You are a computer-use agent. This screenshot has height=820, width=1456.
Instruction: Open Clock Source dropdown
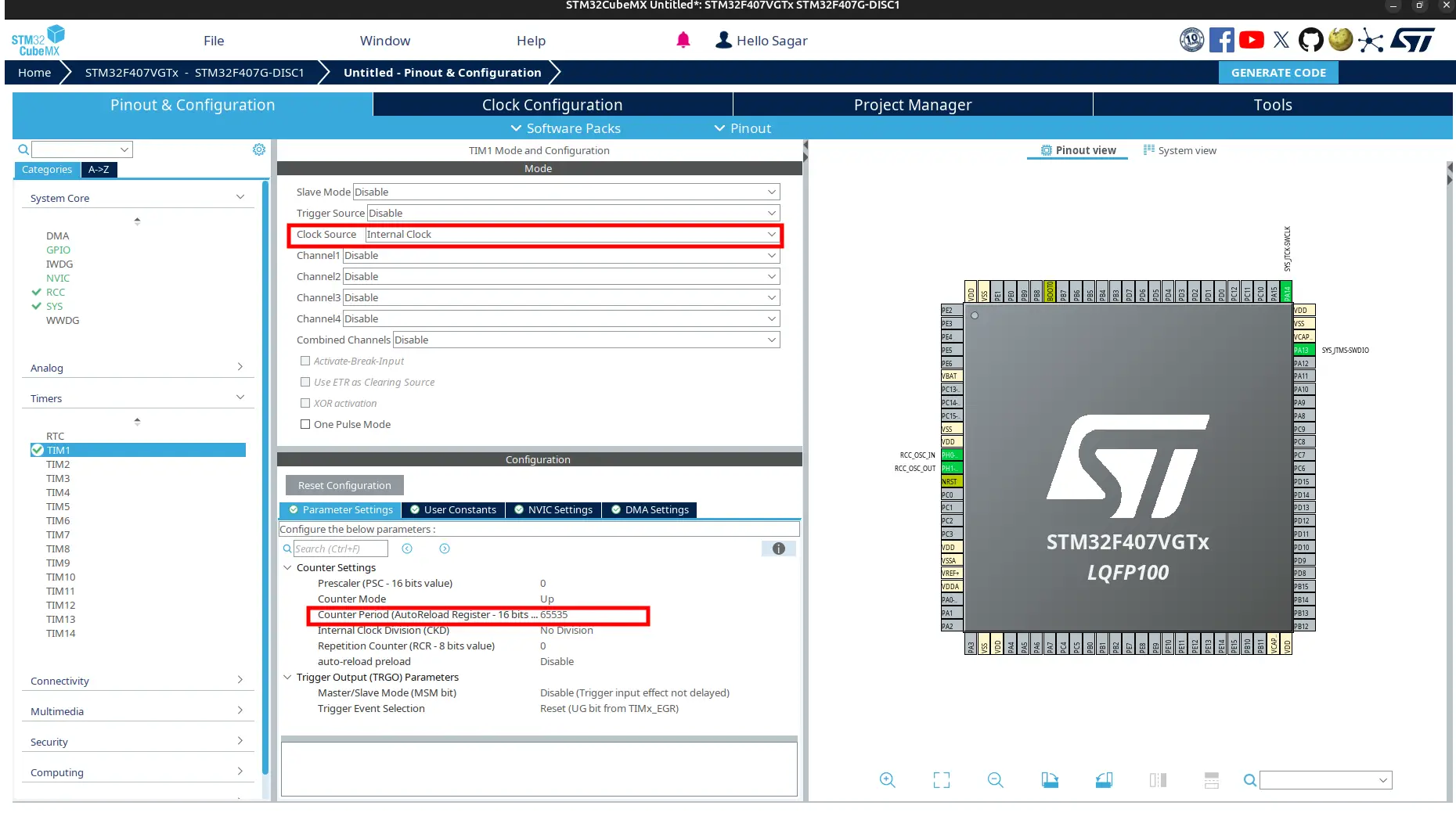coord(573,234)
